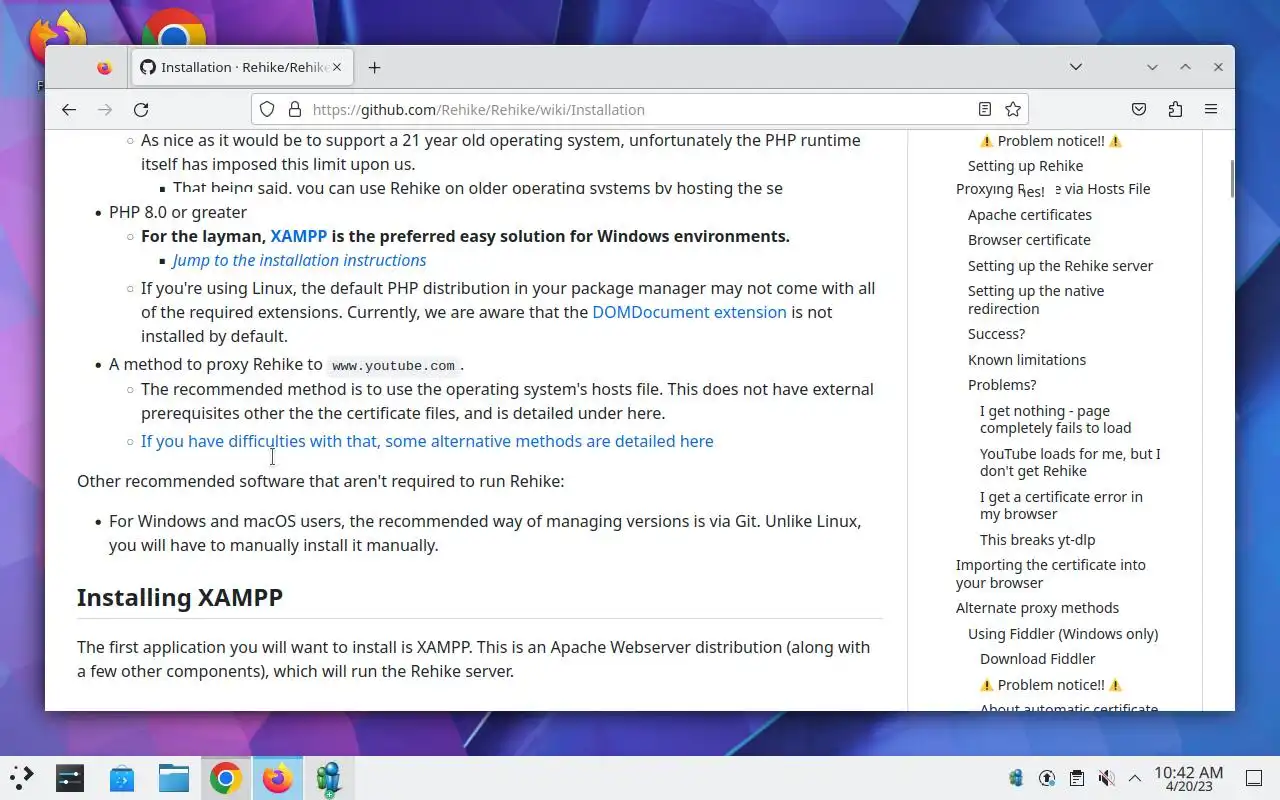Open the Extensions puzzle icon
1280x800 pixels.
[x=1175, y=110]
